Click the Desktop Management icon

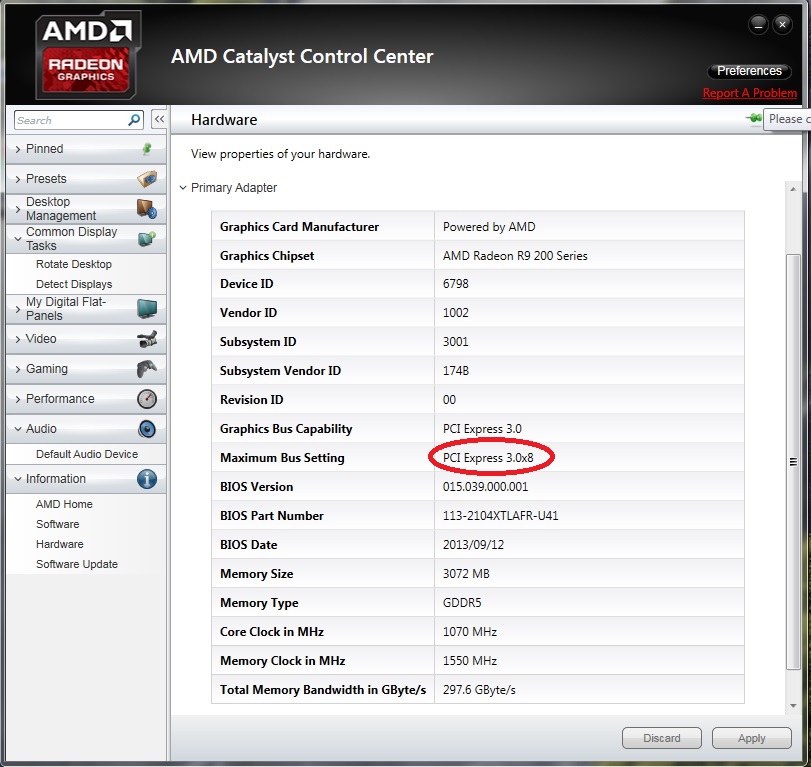click(147, 209)
